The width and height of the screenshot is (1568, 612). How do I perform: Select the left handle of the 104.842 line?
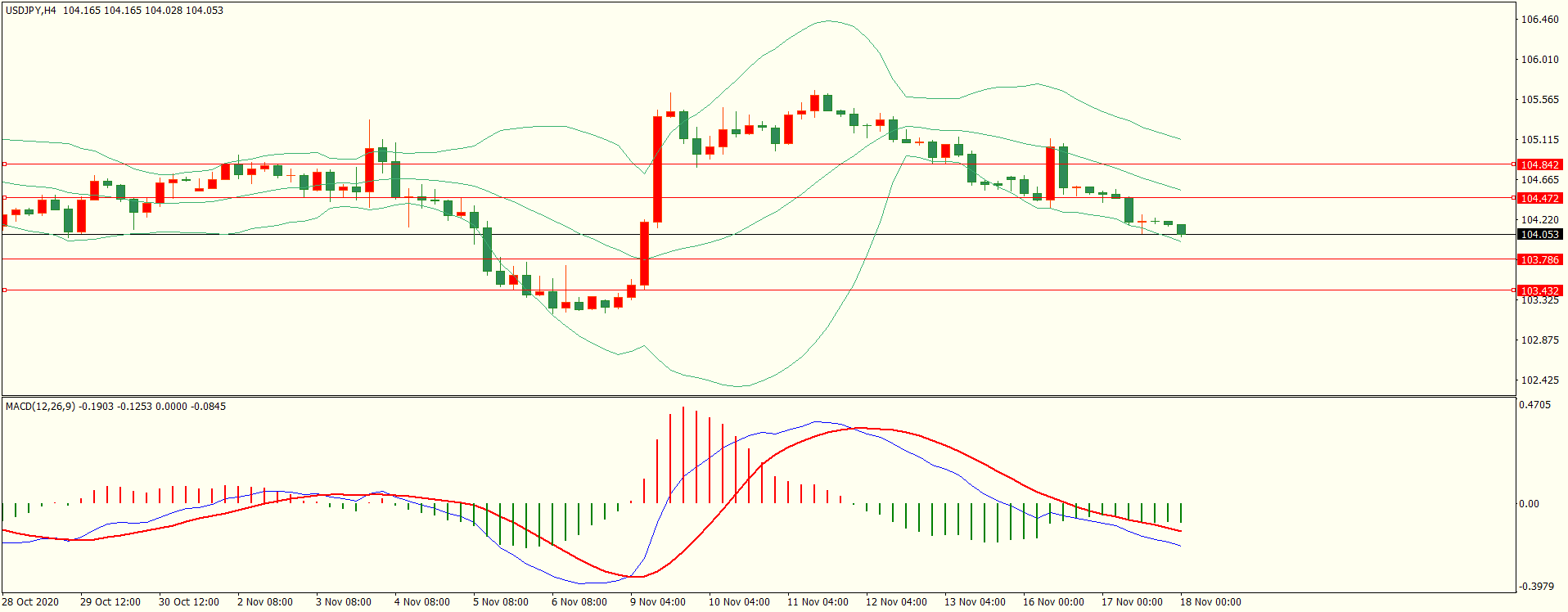coord(4,164)
